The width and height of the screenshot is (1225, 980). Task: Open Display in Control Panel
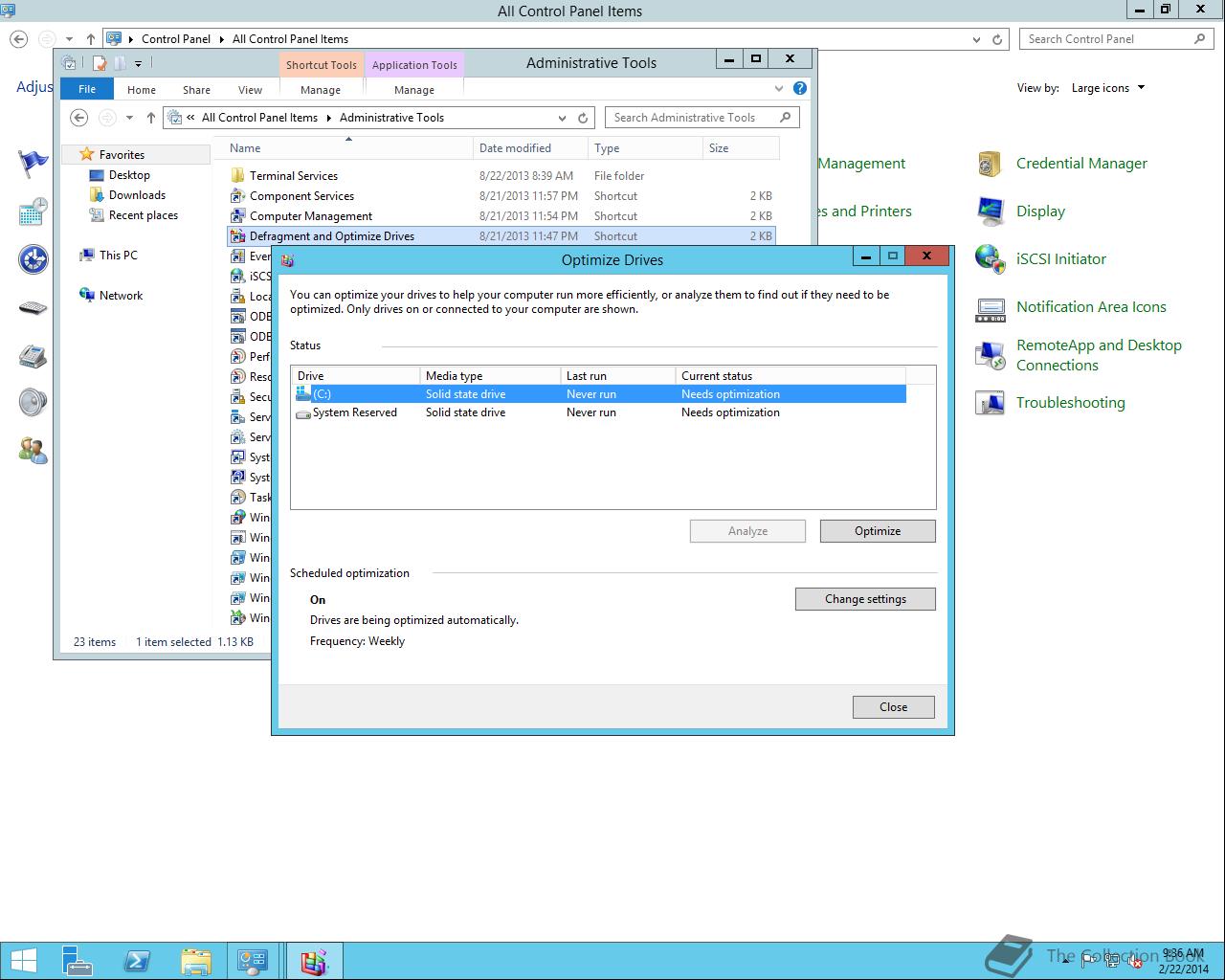(x=1040, y=212)
